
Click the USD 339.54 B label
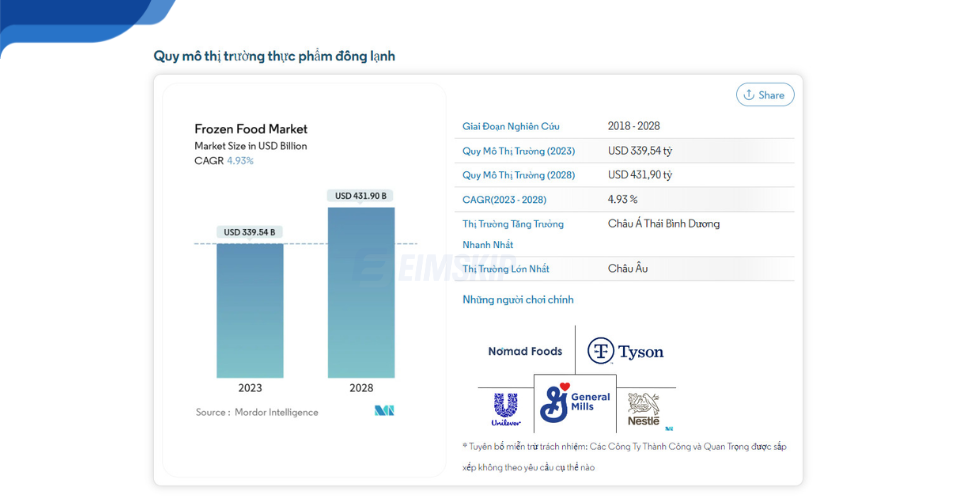pyautogui.click(x=249, y=232)
